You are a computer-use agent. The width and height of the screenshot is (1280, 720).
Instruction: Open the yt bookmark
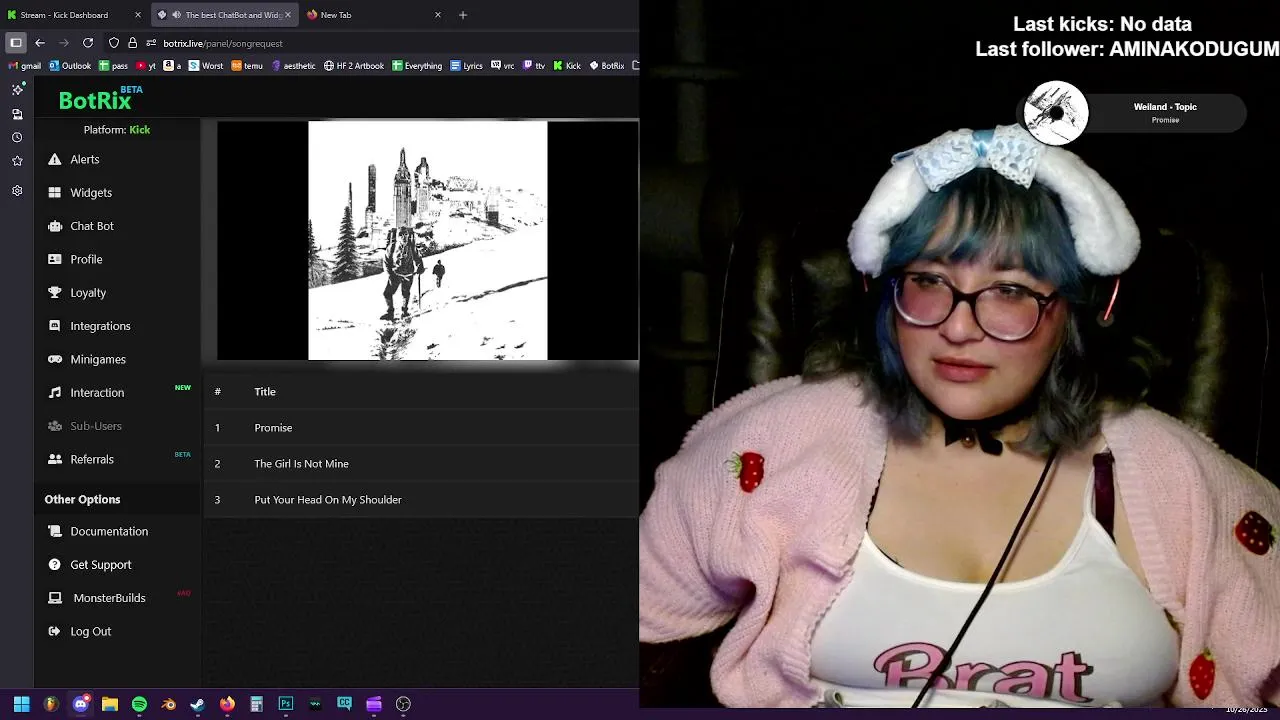[146, 66]
